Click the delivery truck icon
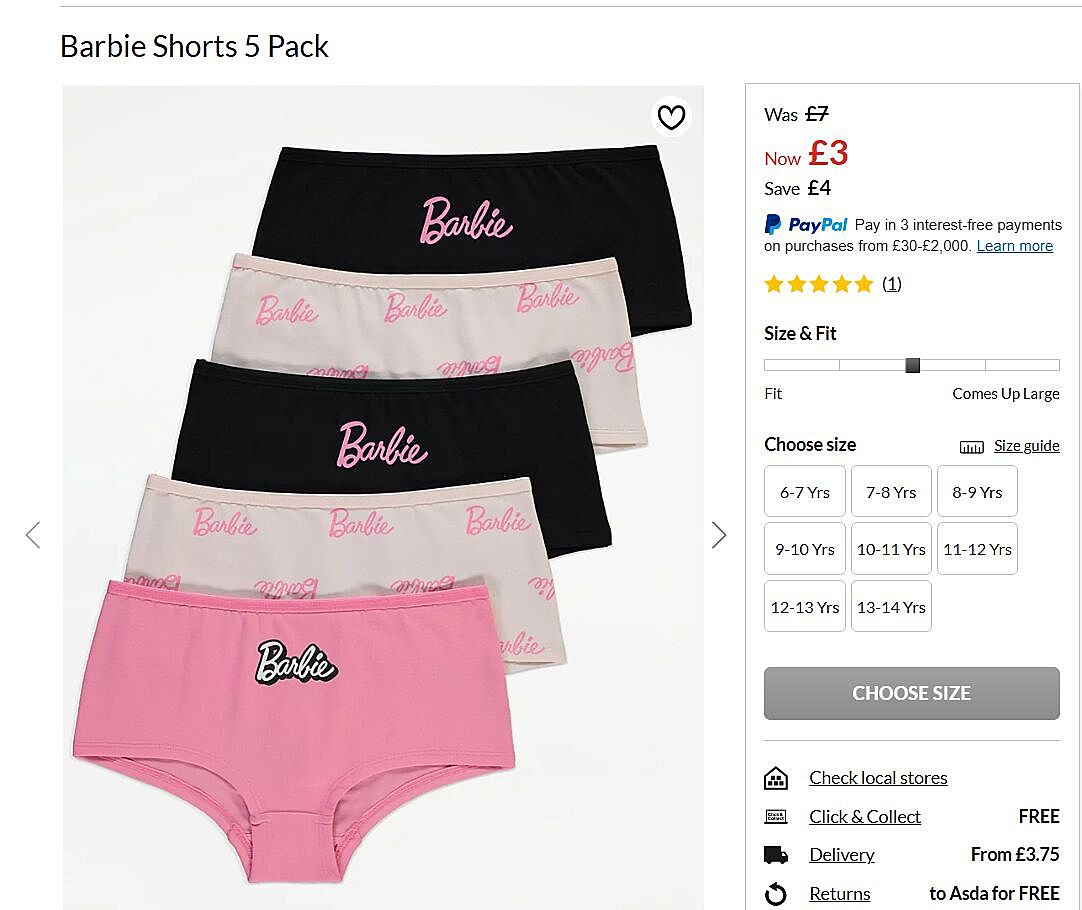Image resolution: width=1082 pixels, height=910 pixels. pos(776,855)
